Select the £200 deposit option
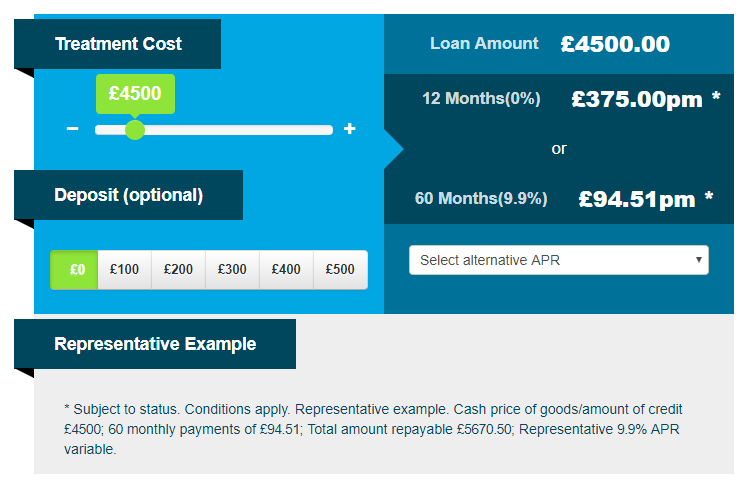The width and height of the screenshot is (754, 488). (x=178, y=269)
